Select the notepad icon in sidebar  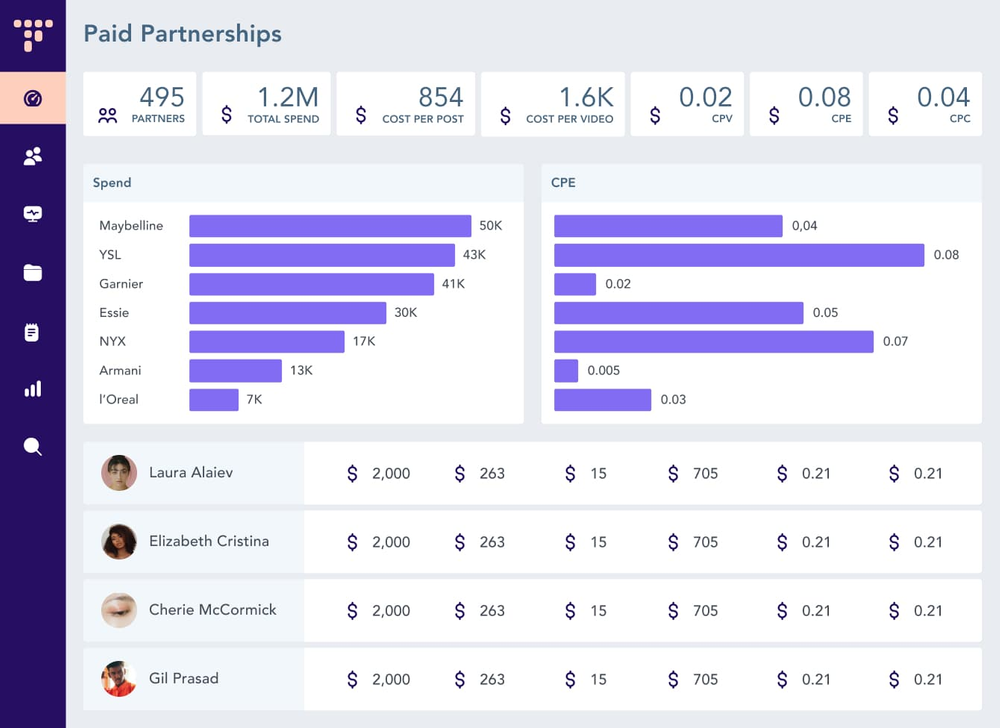point(32,332)
